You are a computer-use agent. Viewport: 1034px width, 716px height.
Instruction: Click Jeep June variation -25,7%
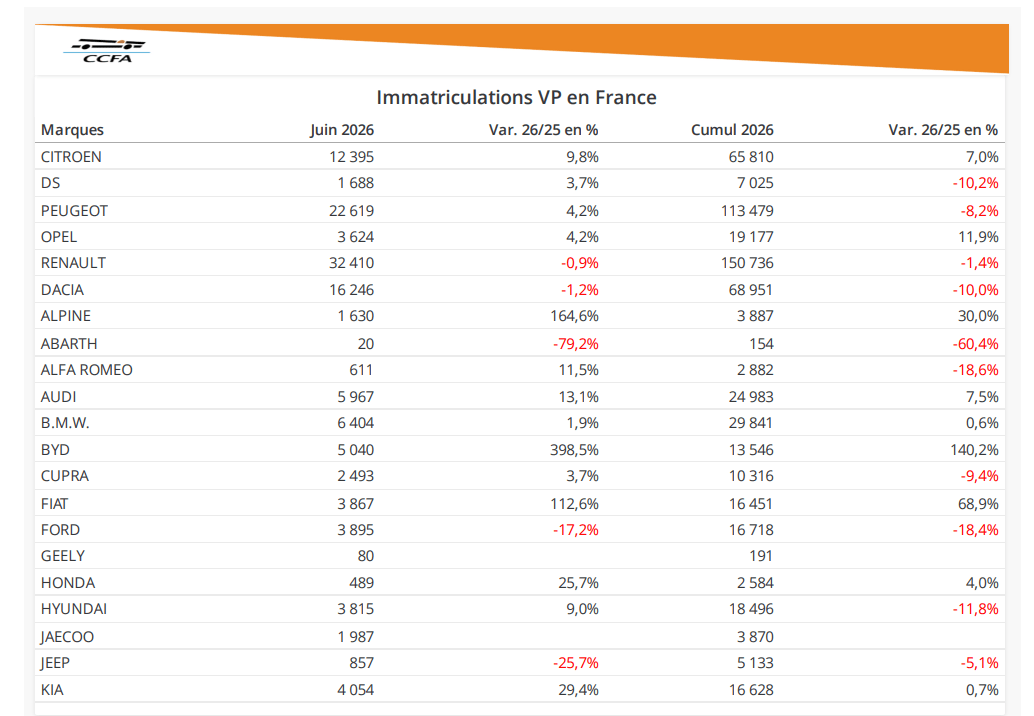click(x=576, y=663)
